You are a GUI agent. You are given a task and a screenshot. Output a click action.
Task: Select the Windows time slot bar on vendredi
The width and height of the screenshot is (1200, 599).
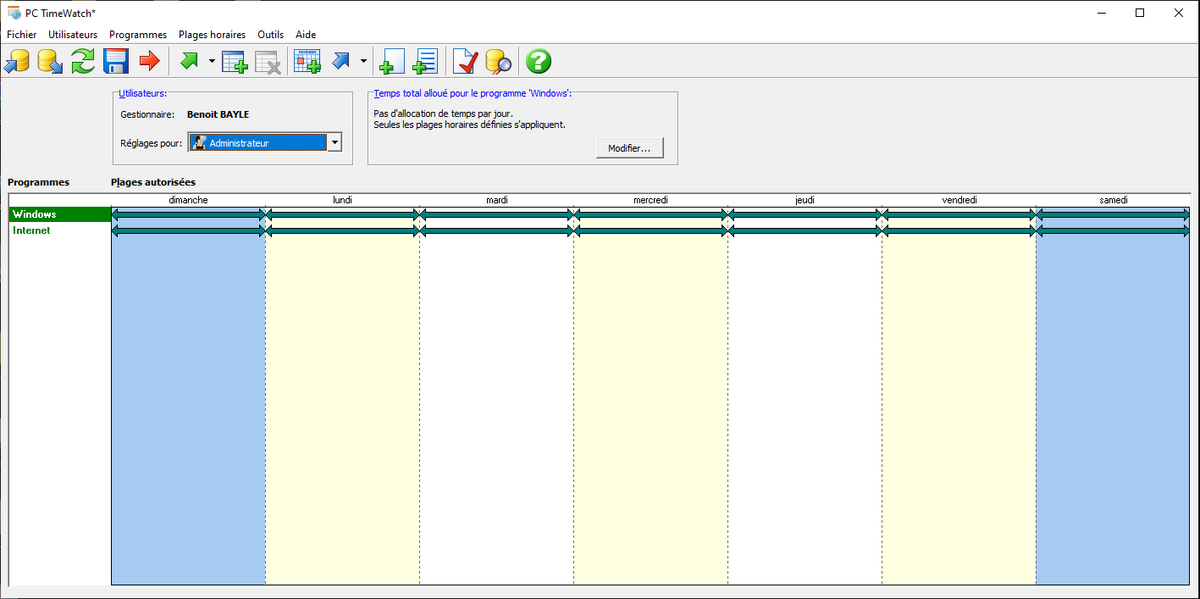959,214
